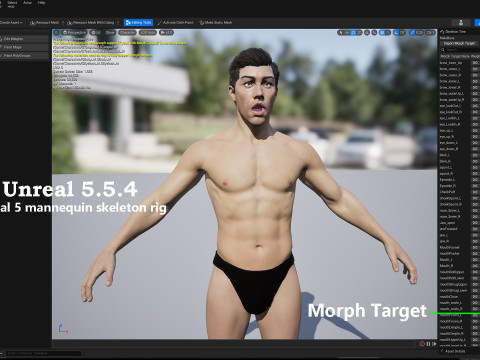Open options beside Reimport Mesh
Image resolution: width=480 pixels, height=360 pixels.
pyautogui.click(x=63, y=23)
